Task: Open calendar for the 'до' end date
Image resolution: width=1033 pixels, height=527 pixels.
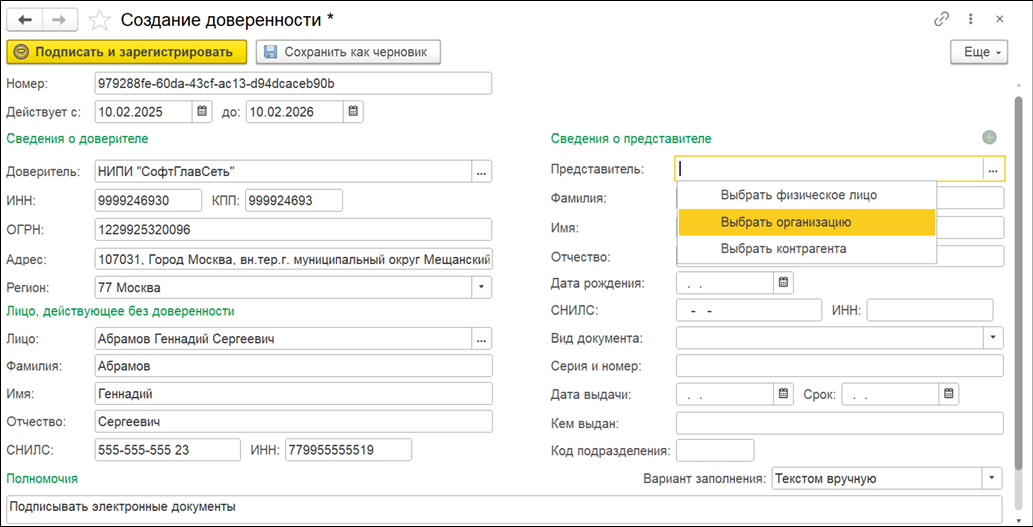Action: 354,111
